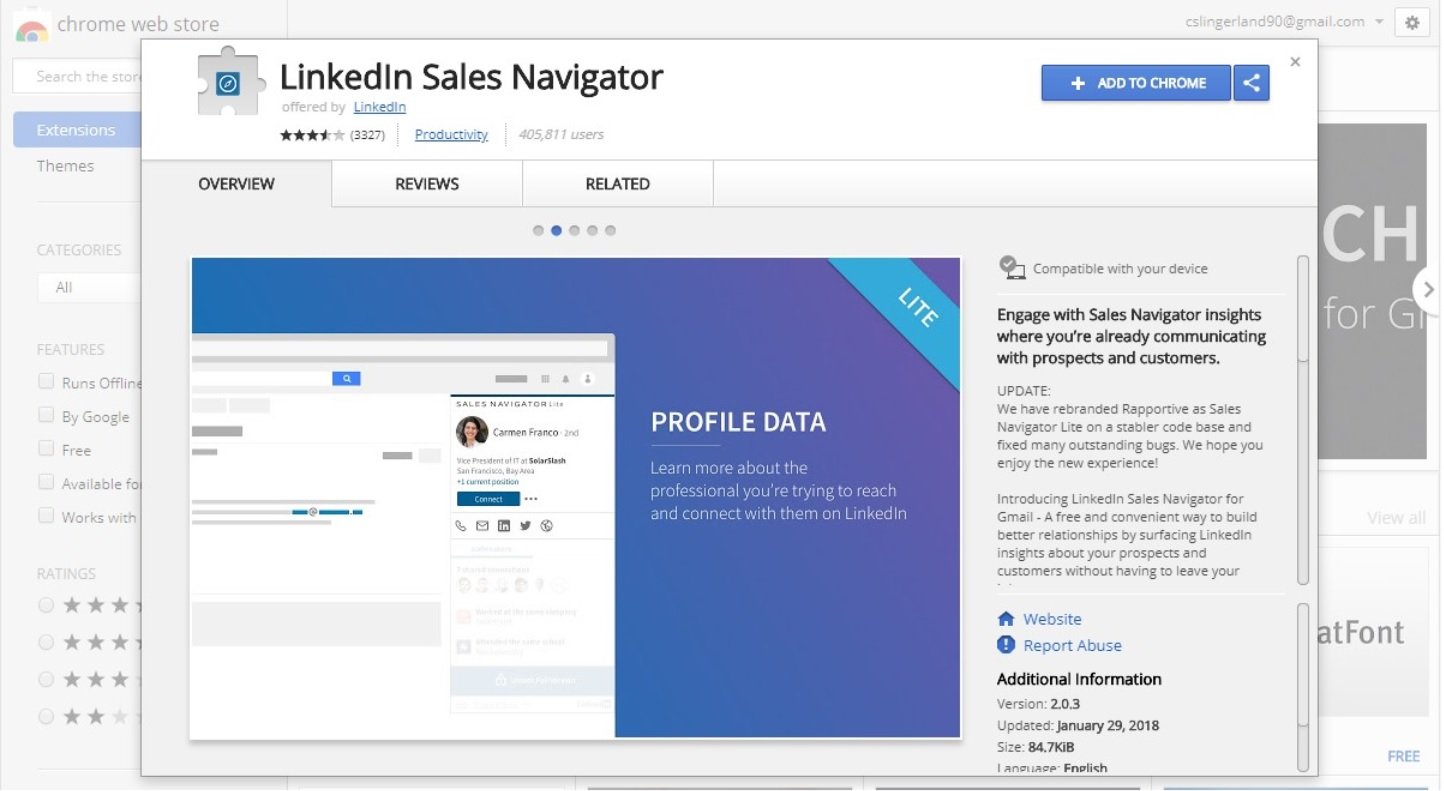Select the second screenshot carousel dot
Viewport: 1444px width, 791px height.
pyautogui.click(x=556, y=230)
